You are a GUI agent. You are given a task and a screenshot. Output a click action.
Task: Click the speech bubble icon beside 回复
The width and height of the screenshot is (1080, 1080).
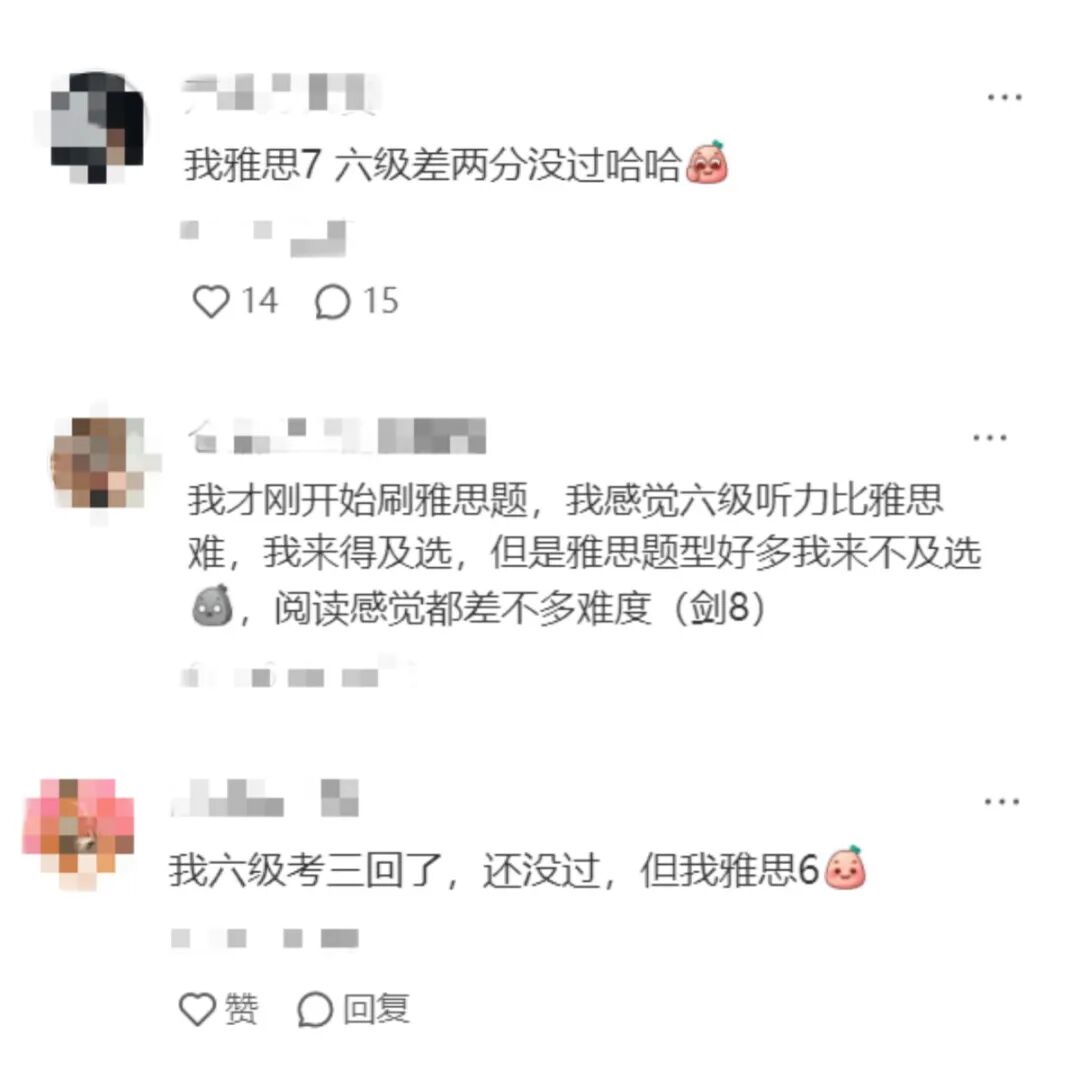[315, 1010]
